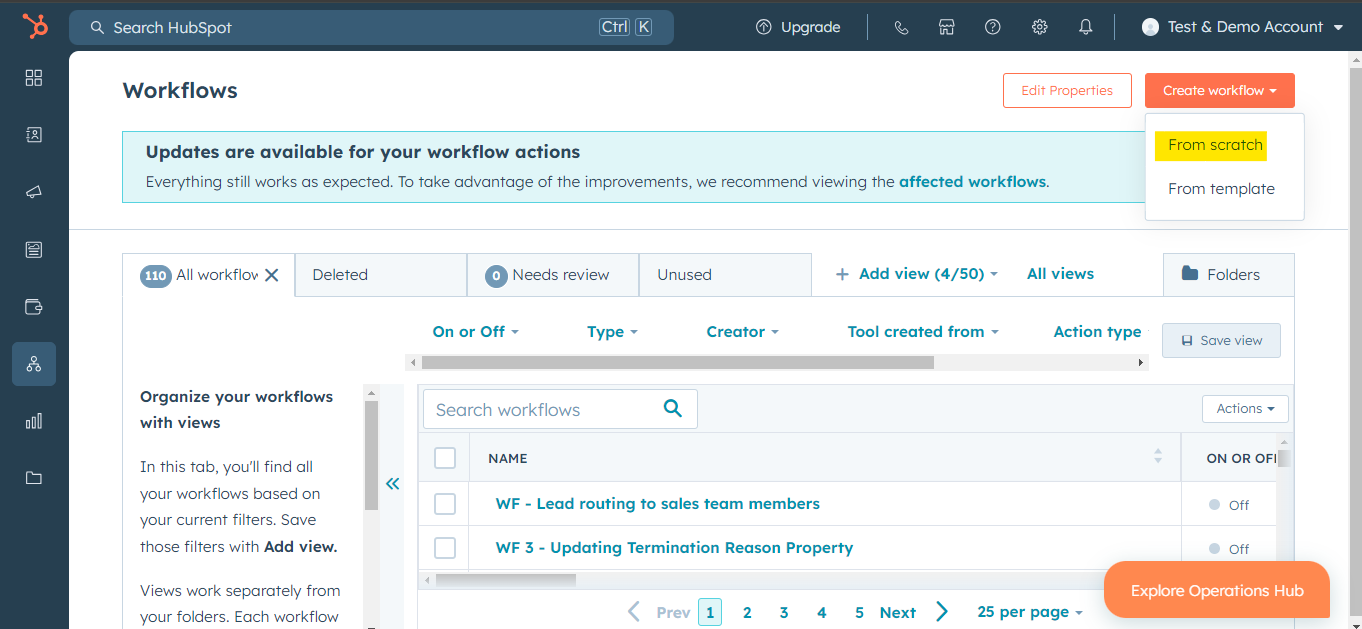Viewport: 1362px width, 629px height.
Task: Open the Contacts icon in the sidebar
Action: [33, 134]
